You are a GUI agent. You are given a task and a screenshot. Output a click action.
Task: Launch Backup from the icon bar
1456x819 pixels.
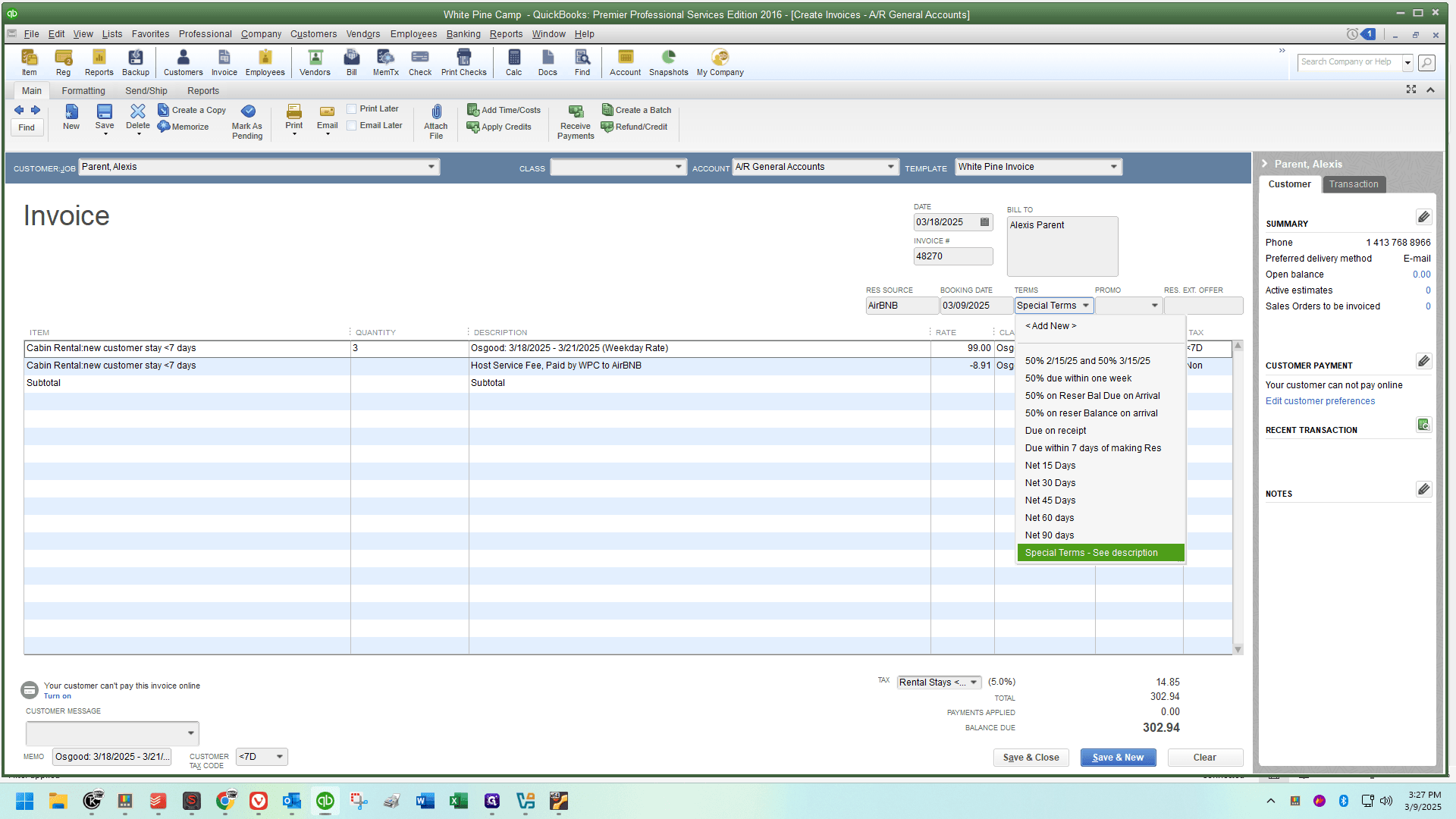pyautogui.click(x=136, y=62)
